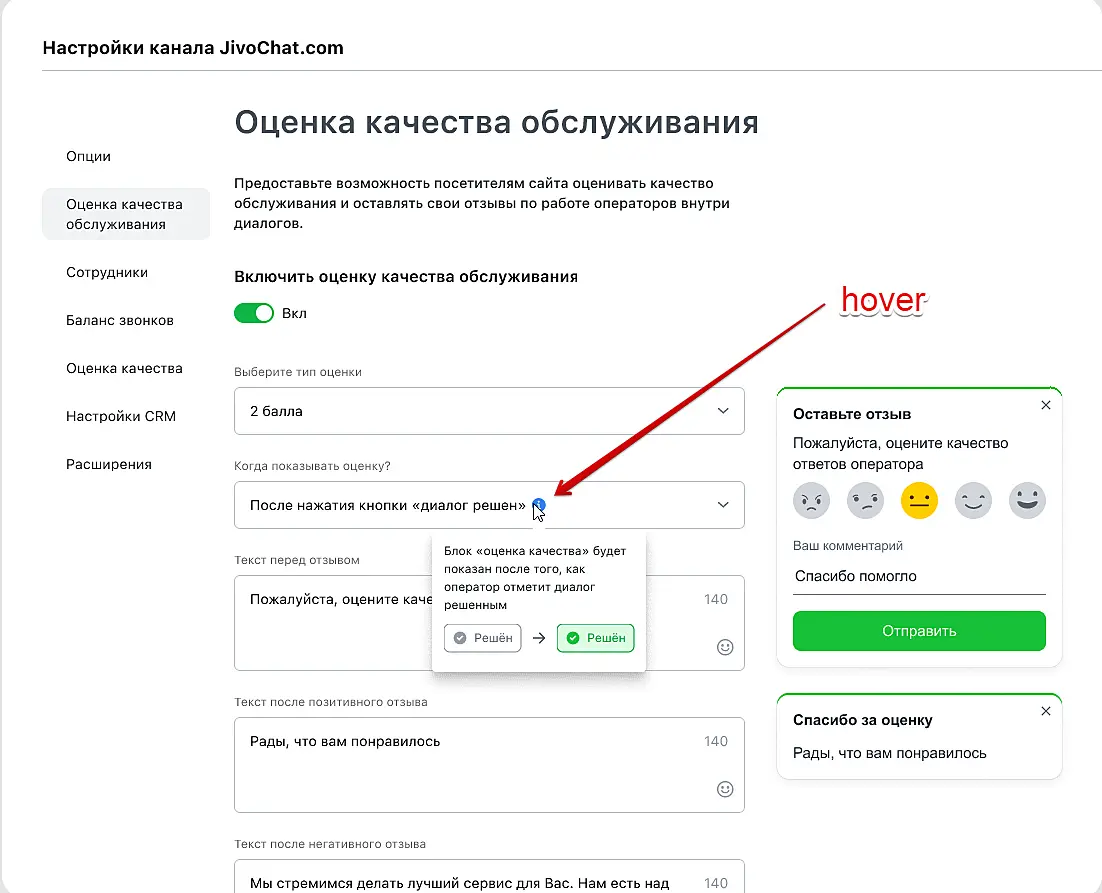
Task: Close the Оставьте отзыв preview widget
Action: (1046, 405)
